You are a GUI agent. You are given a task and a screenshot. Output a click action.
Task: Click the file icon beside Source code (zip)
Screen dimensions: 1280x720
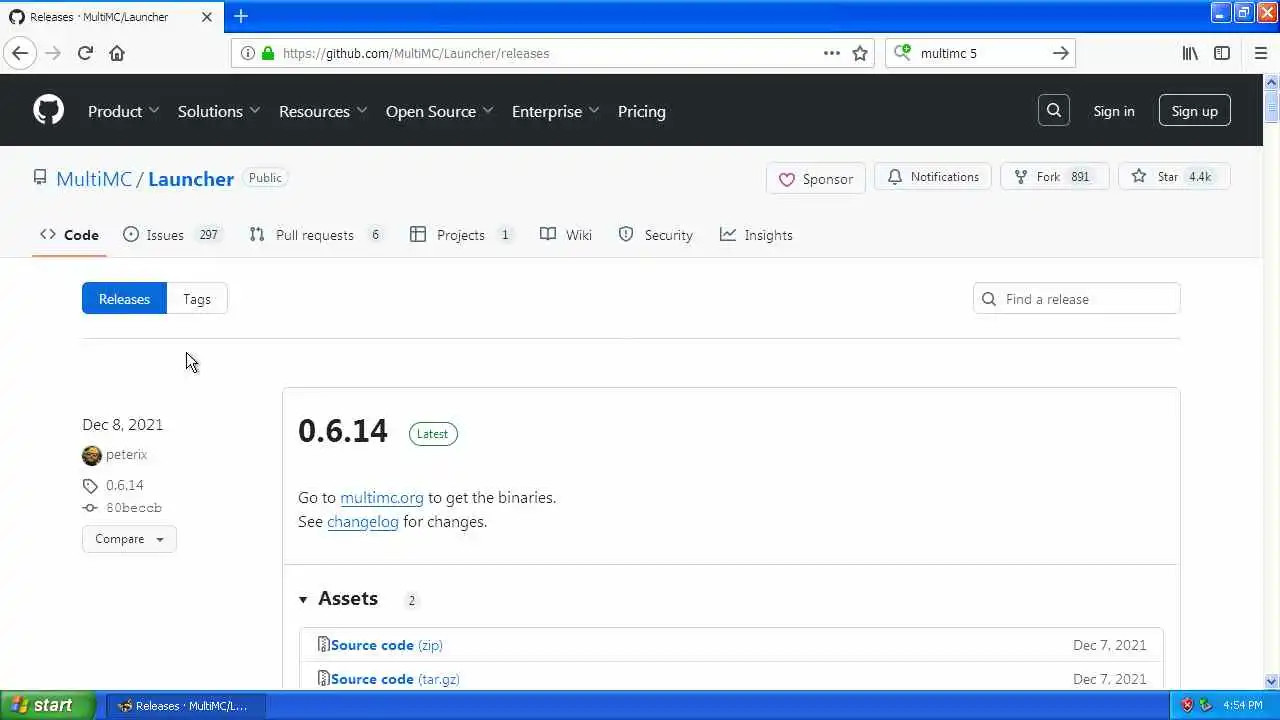[323, 644]
